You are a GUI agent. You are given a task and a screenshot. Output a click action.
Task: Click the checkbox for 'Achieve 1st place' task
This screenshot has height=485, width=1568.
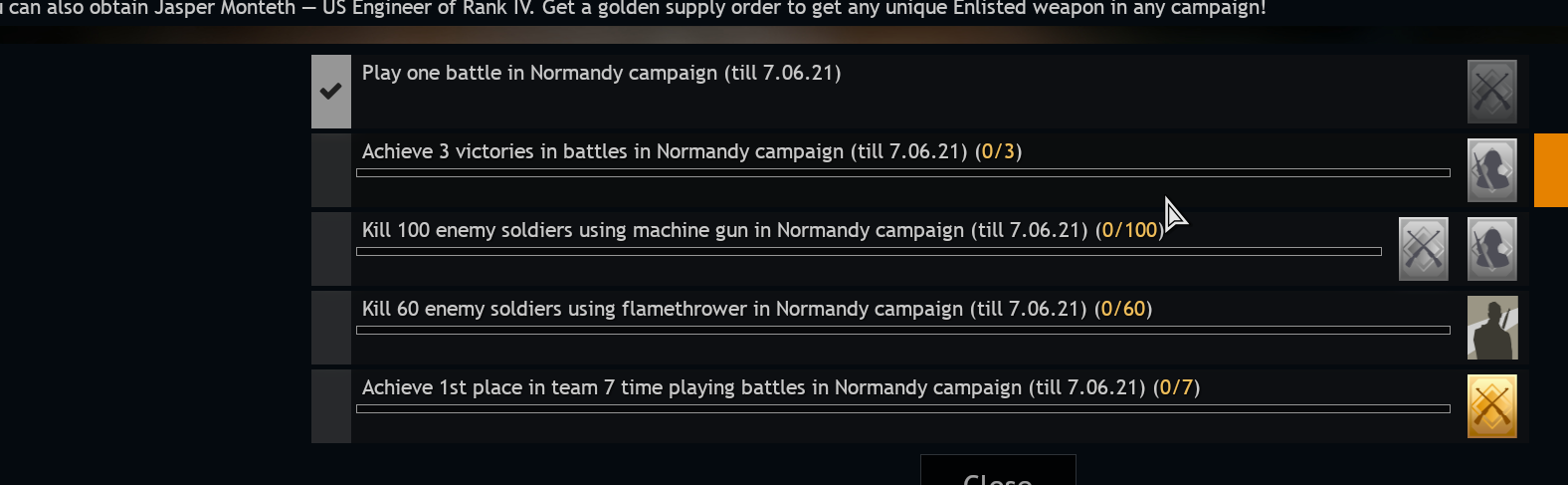[331, 406]
